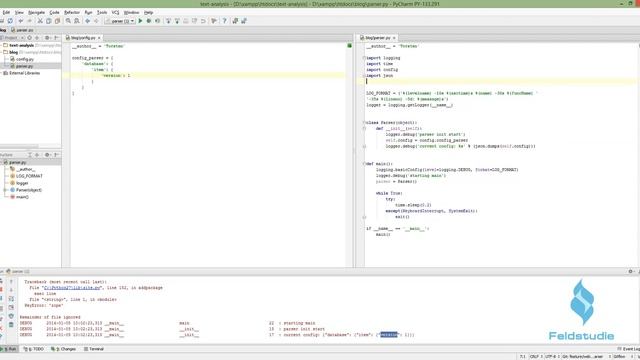The width and height of the screenshot is (640, 360).
Task: Open the Refactor menu
Action: (x=72, y=13)
